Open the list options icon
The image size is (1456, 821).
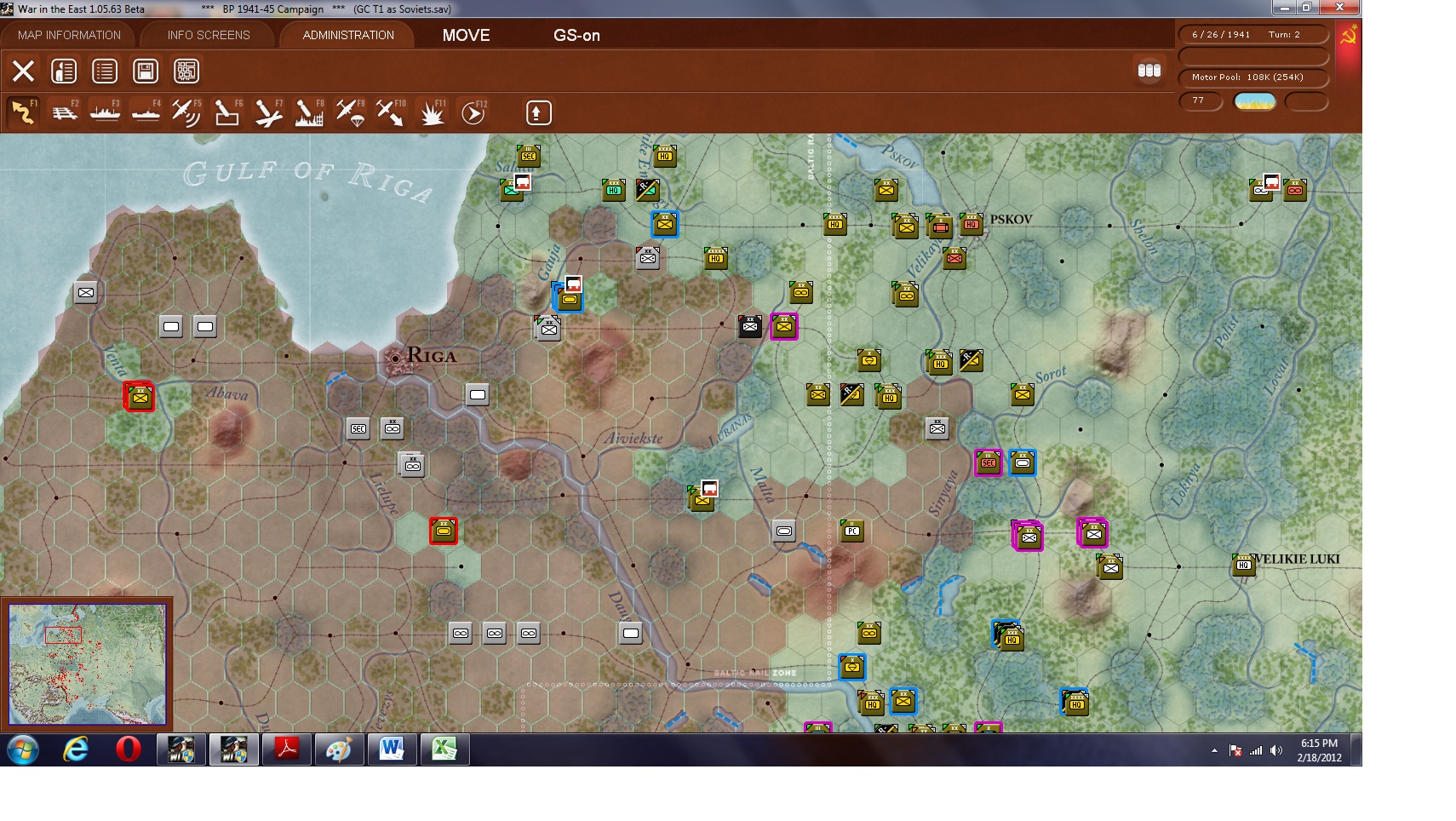(x=105, y=71)
